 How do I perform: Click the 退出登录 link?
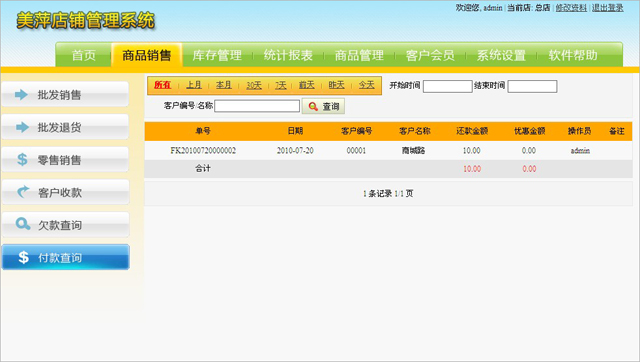coord(607,7)
